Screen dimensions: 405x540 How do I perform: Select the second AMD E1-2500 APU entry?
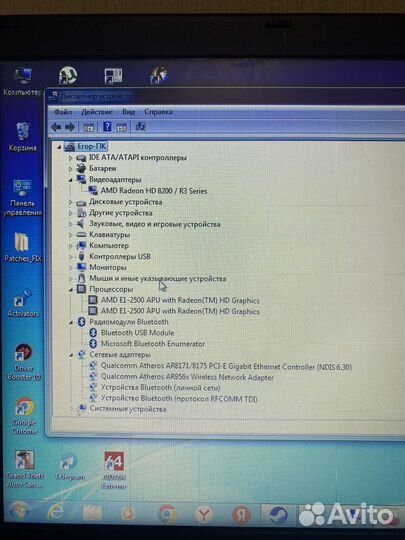[x=180, y=311]
